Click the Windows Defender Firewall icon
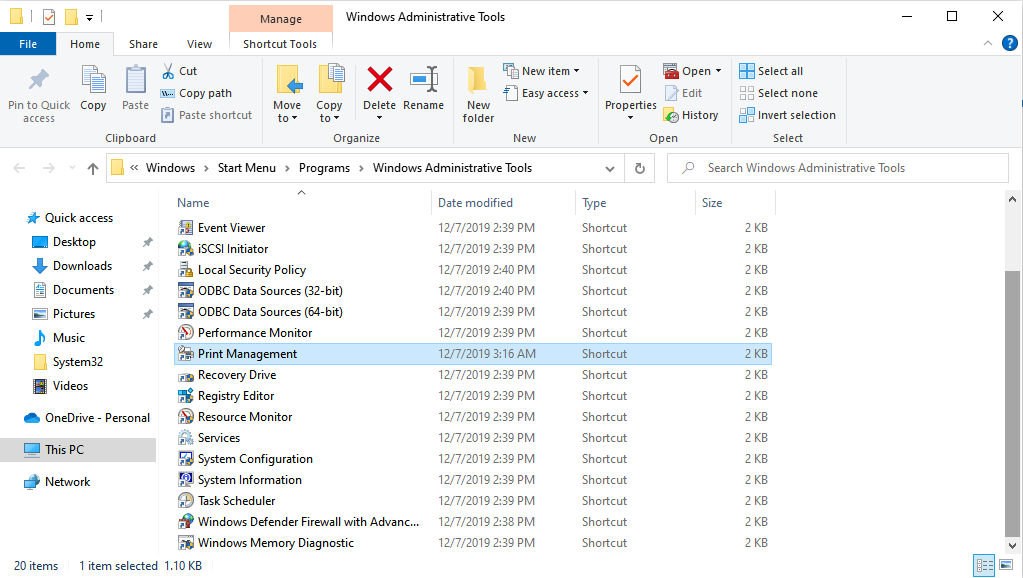Image resolution: width=1023 pixels, height=578 pixels. 186,522
